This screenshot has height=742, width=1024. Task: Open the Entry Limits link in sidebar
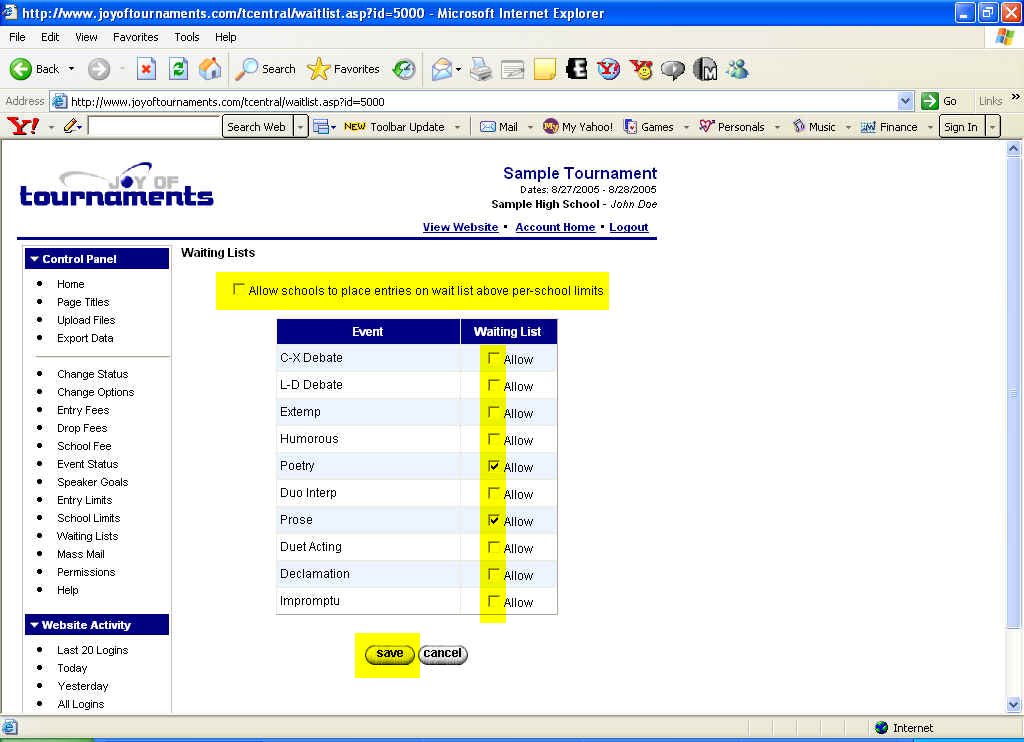pyautogui.click(x=84, y=500)
